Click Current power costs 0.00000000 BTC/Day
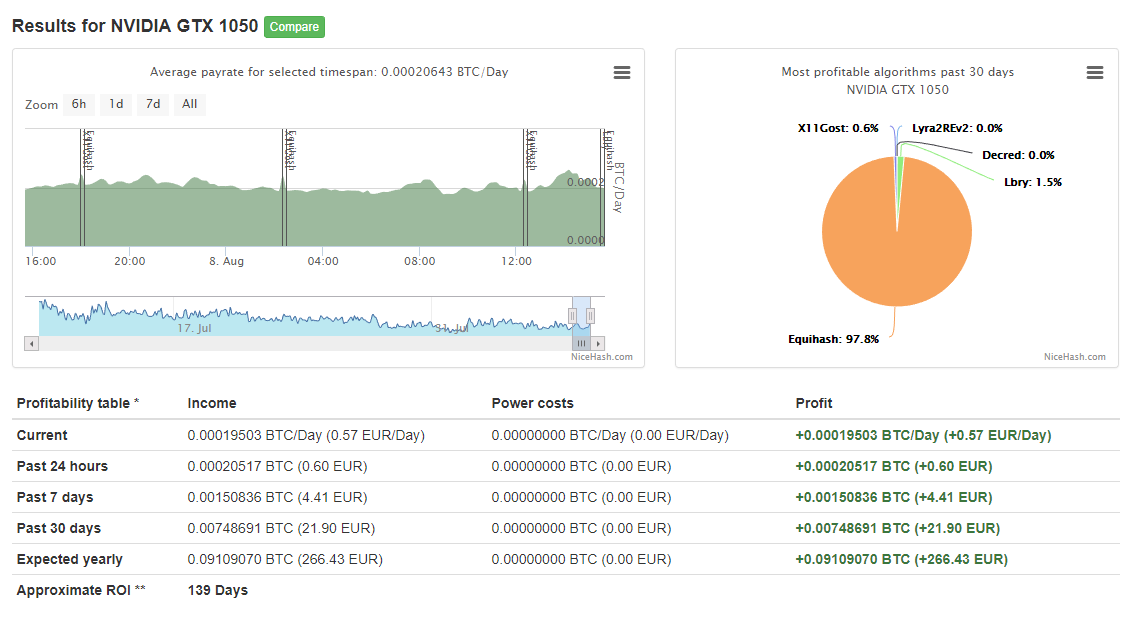Viewport: 1126px width, 617px height. 610,435
